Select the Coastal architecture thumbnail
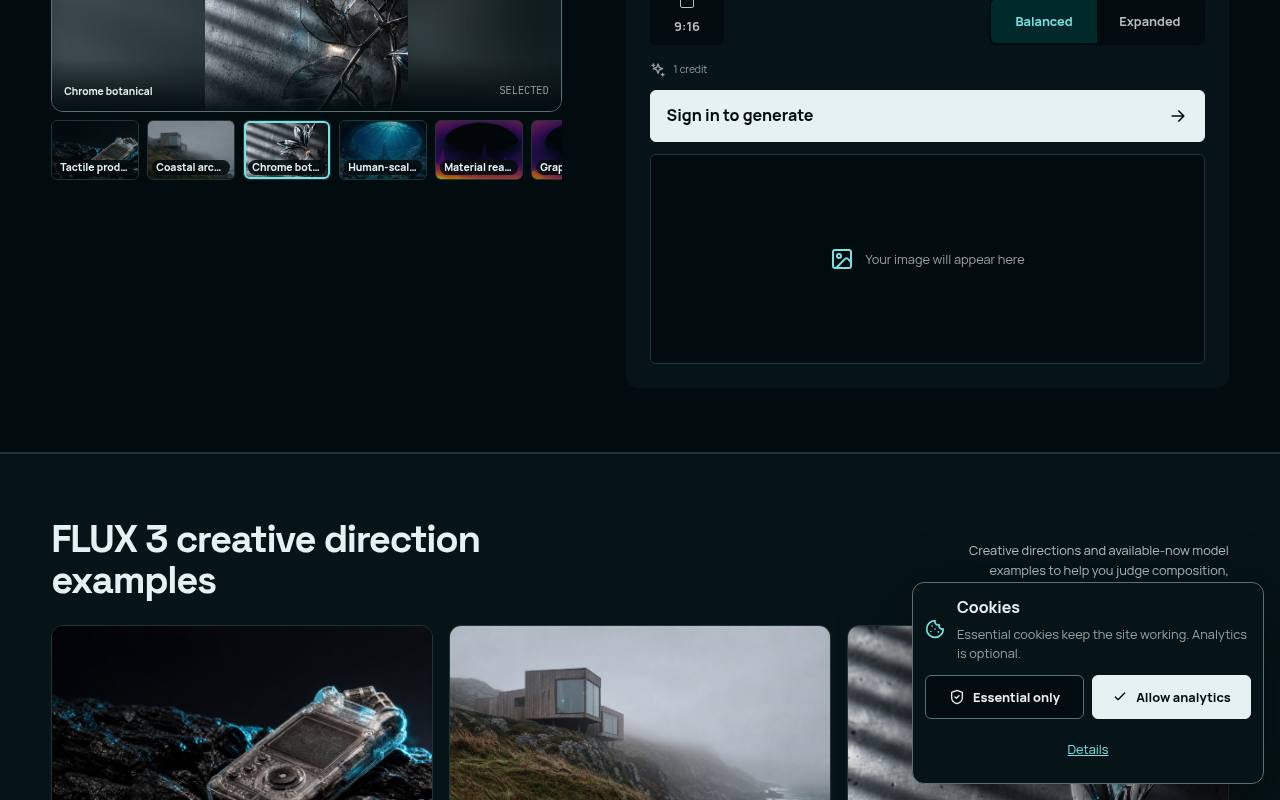Viewport: 1280px width, 800px height. 191,150
